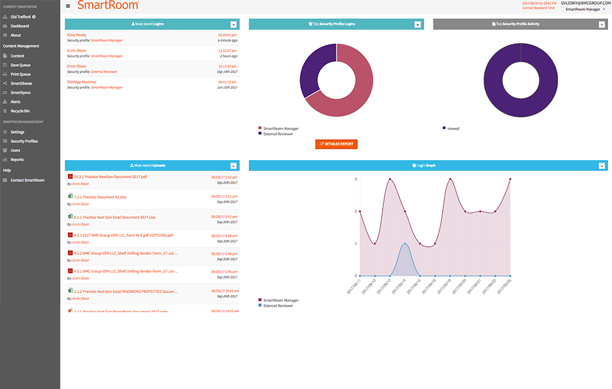
Task: Open the 4.5.1 BMC Group Shelf Drilling file
Action: tap(126, 271)
